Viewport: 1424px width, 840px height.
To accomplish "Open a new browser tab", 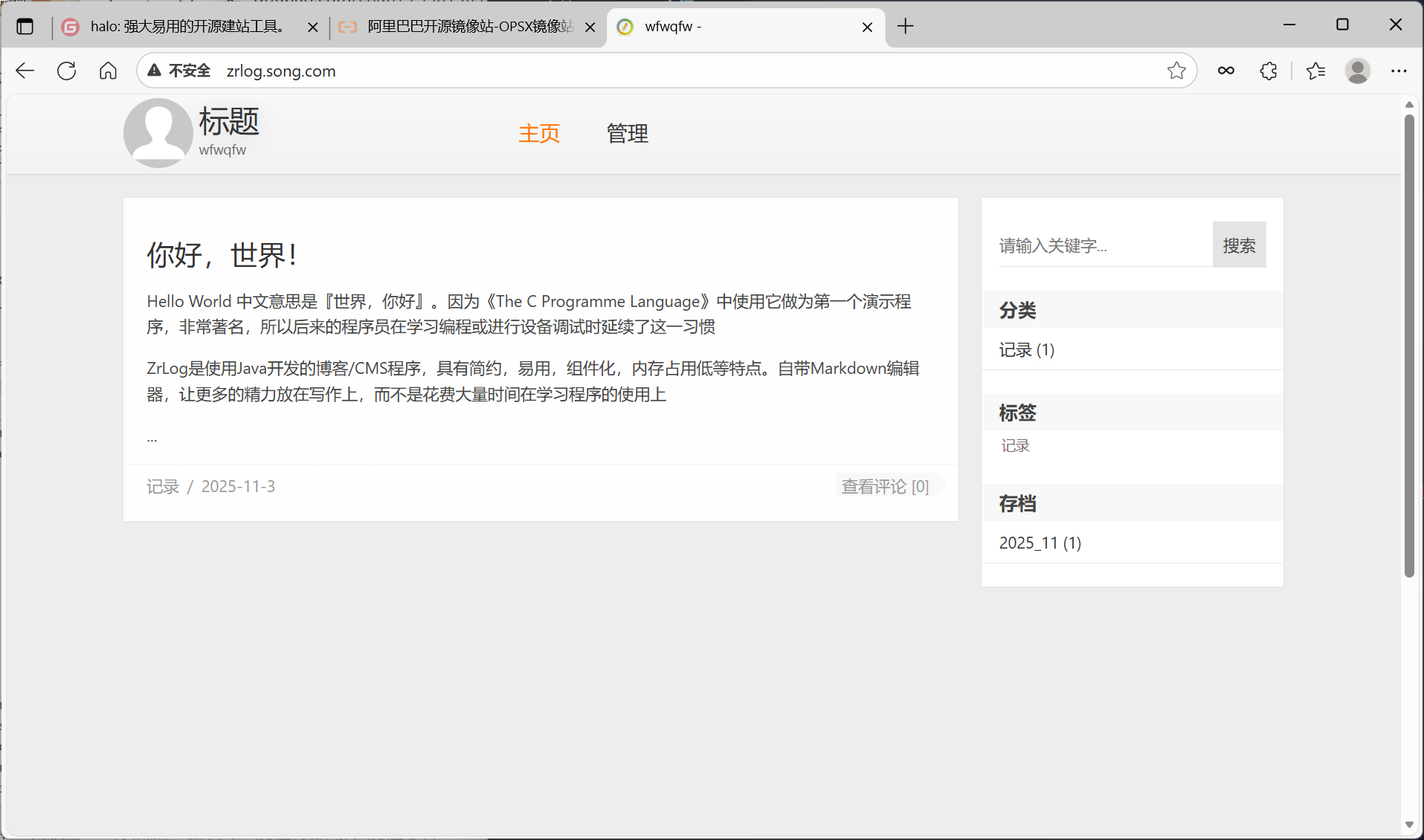I will pyautogui.click(x=906, y=27).
